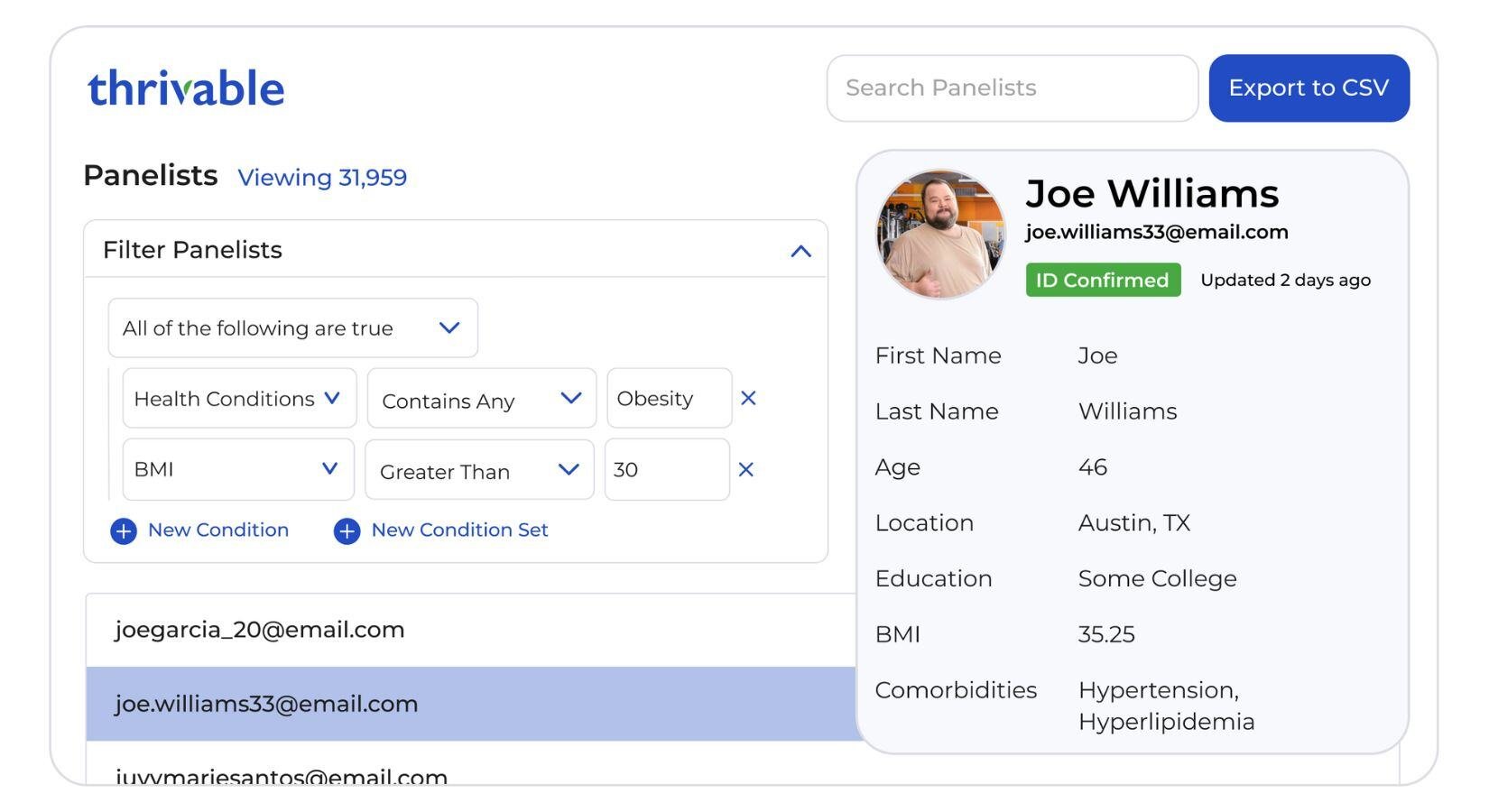
Task: Click the BMI value field showing 30
Action: coord(666,469)
